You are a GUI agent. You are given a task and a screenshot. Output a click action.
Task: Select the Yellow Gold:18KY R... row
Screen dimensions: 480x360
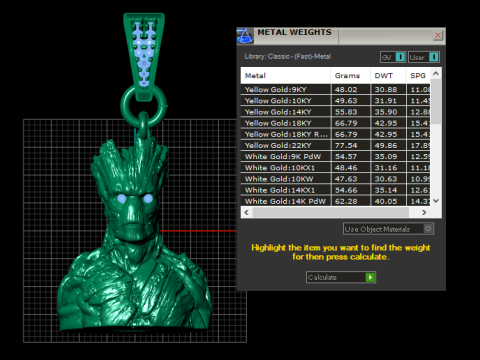click(336, 134)
